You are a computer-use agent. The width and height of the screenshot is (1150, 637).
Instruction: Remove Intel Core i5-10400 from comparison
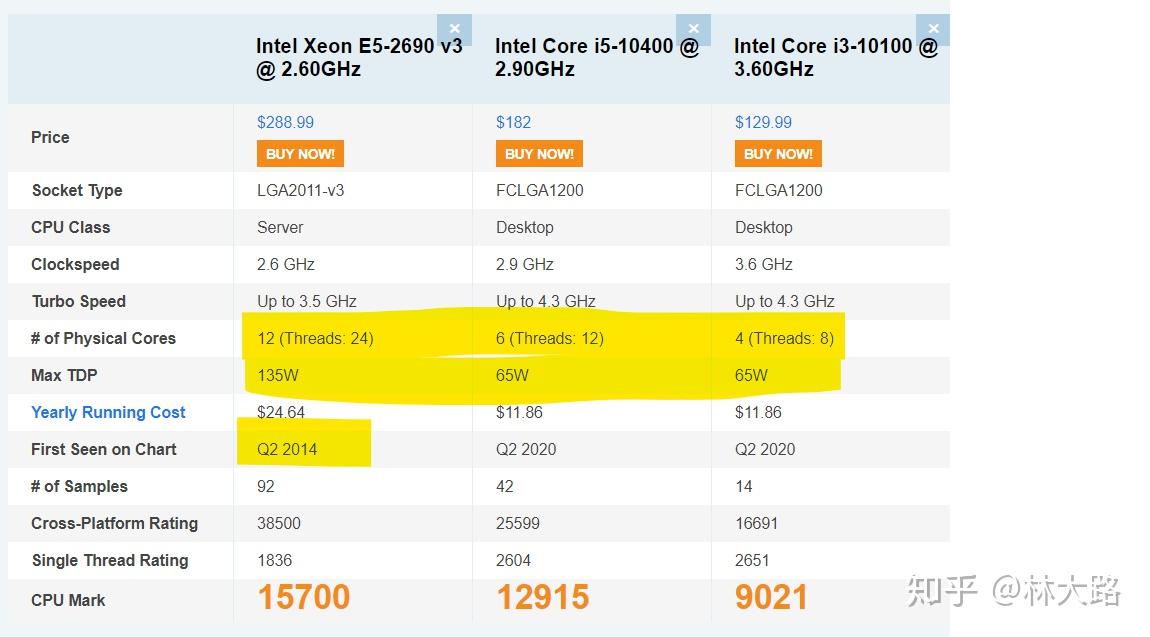(x=694, y=29)
